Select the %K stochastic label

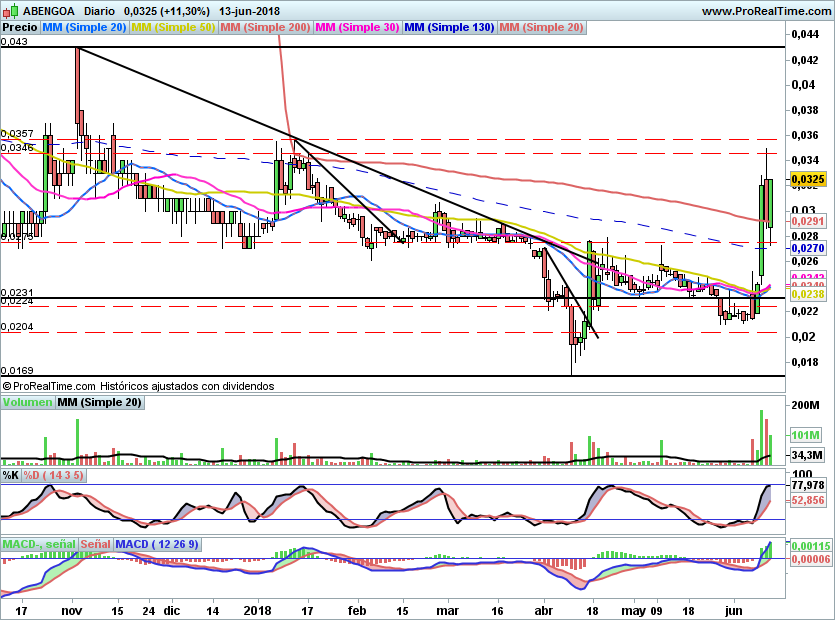[11, 475]
